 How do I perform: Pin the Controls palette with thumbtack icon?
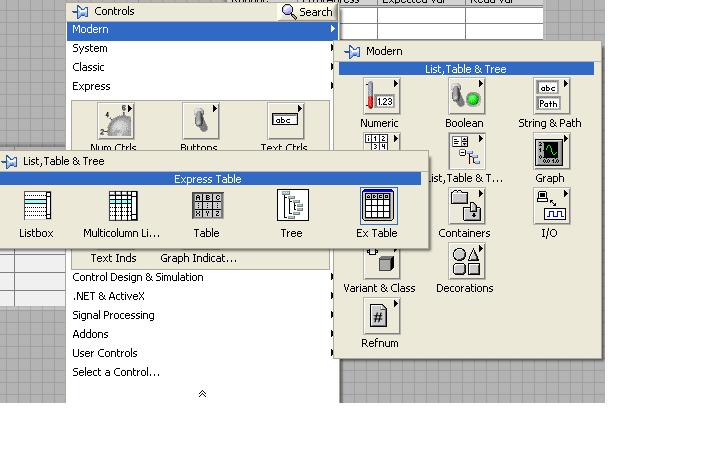click(x=80, y=11)
